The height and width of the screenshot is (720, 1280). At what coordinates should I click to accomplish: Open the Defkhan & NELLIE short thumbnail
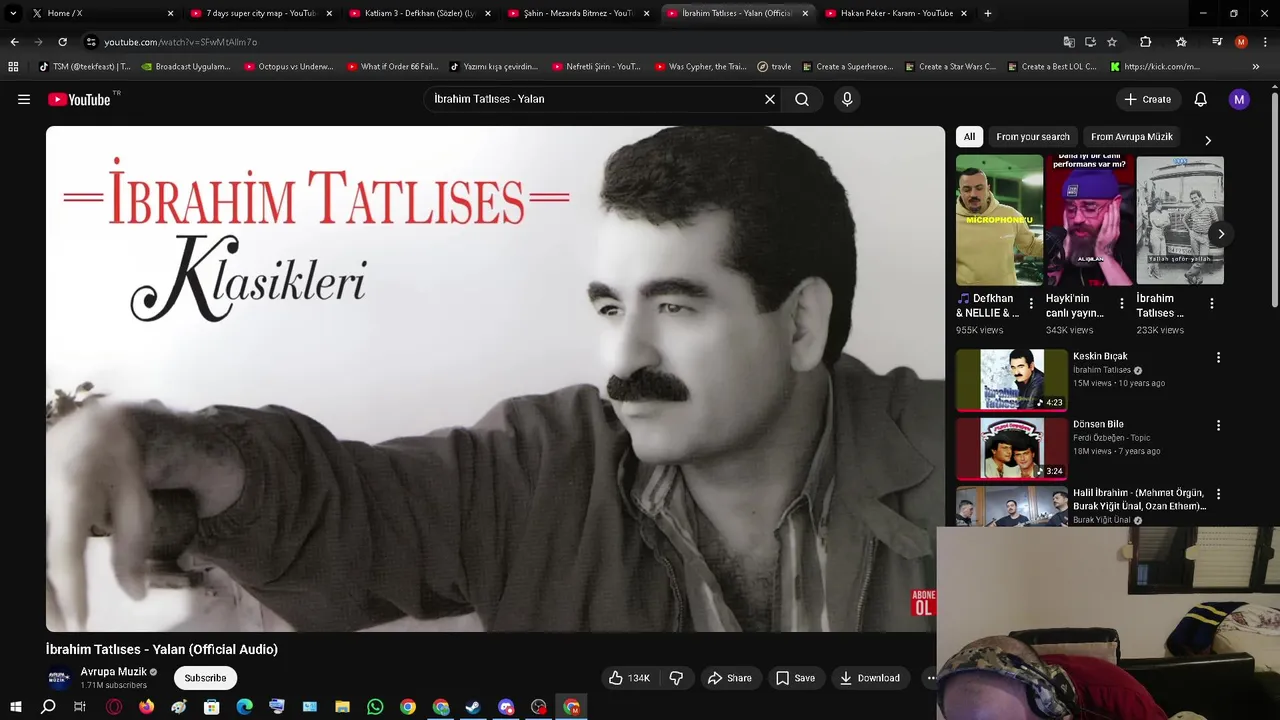point(999,220)
